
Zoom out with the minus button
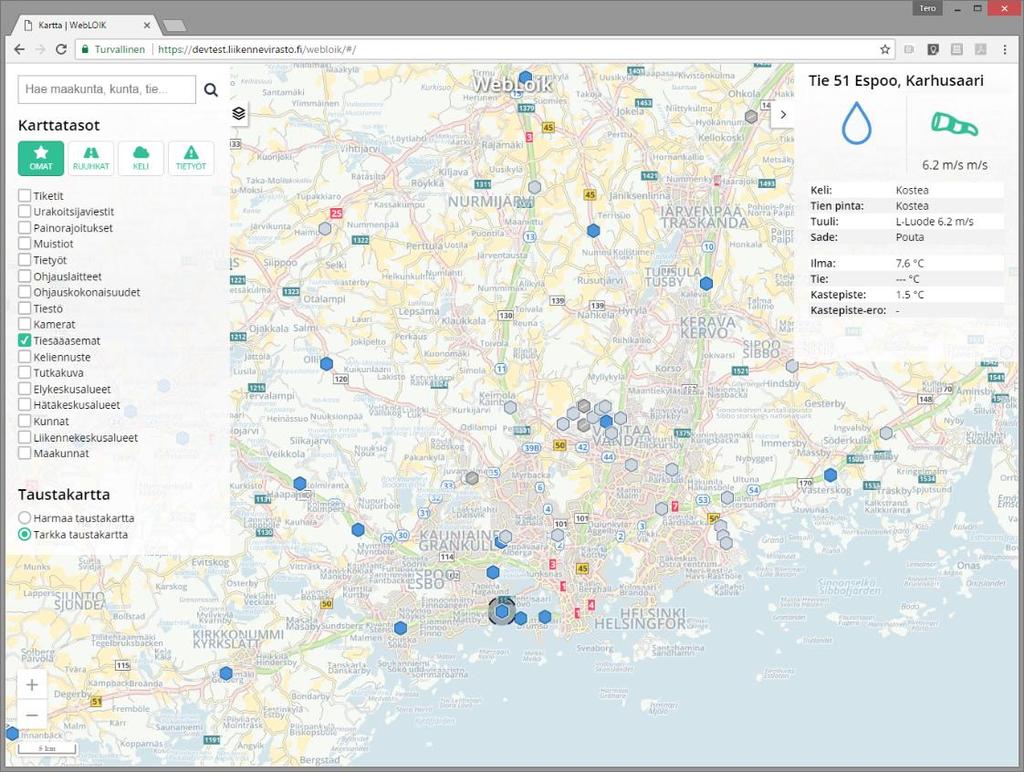point(31,715)
